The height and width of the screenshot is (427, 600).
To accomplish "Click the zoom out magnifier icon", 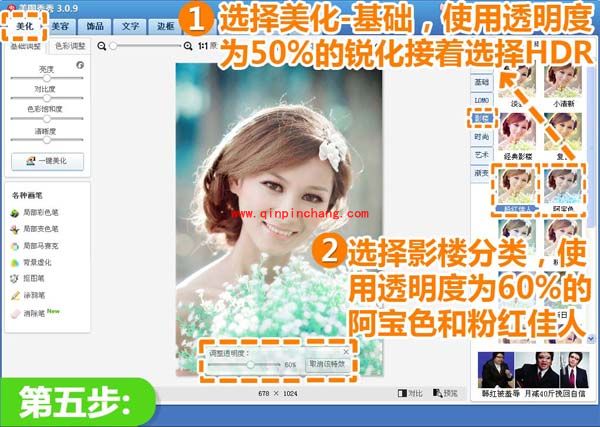I will 101,46.
